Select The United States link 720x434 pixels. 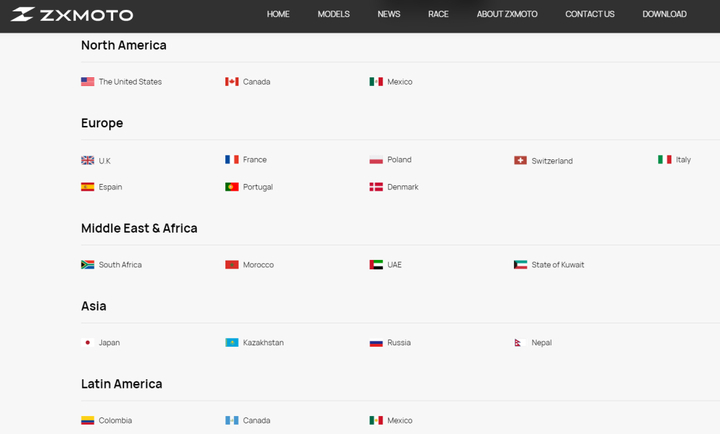[130, 82]
